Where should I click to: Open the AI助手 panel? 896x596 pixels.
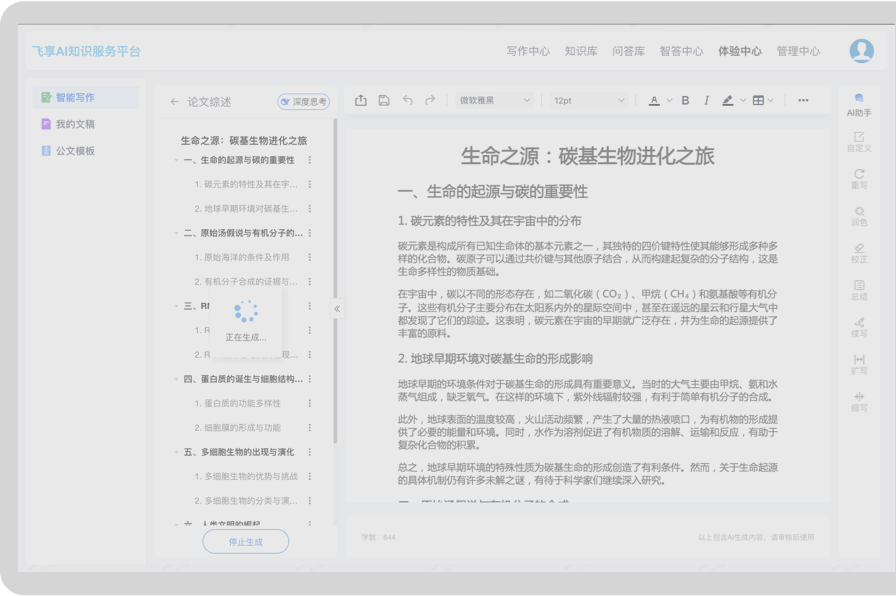pos(859,105)
